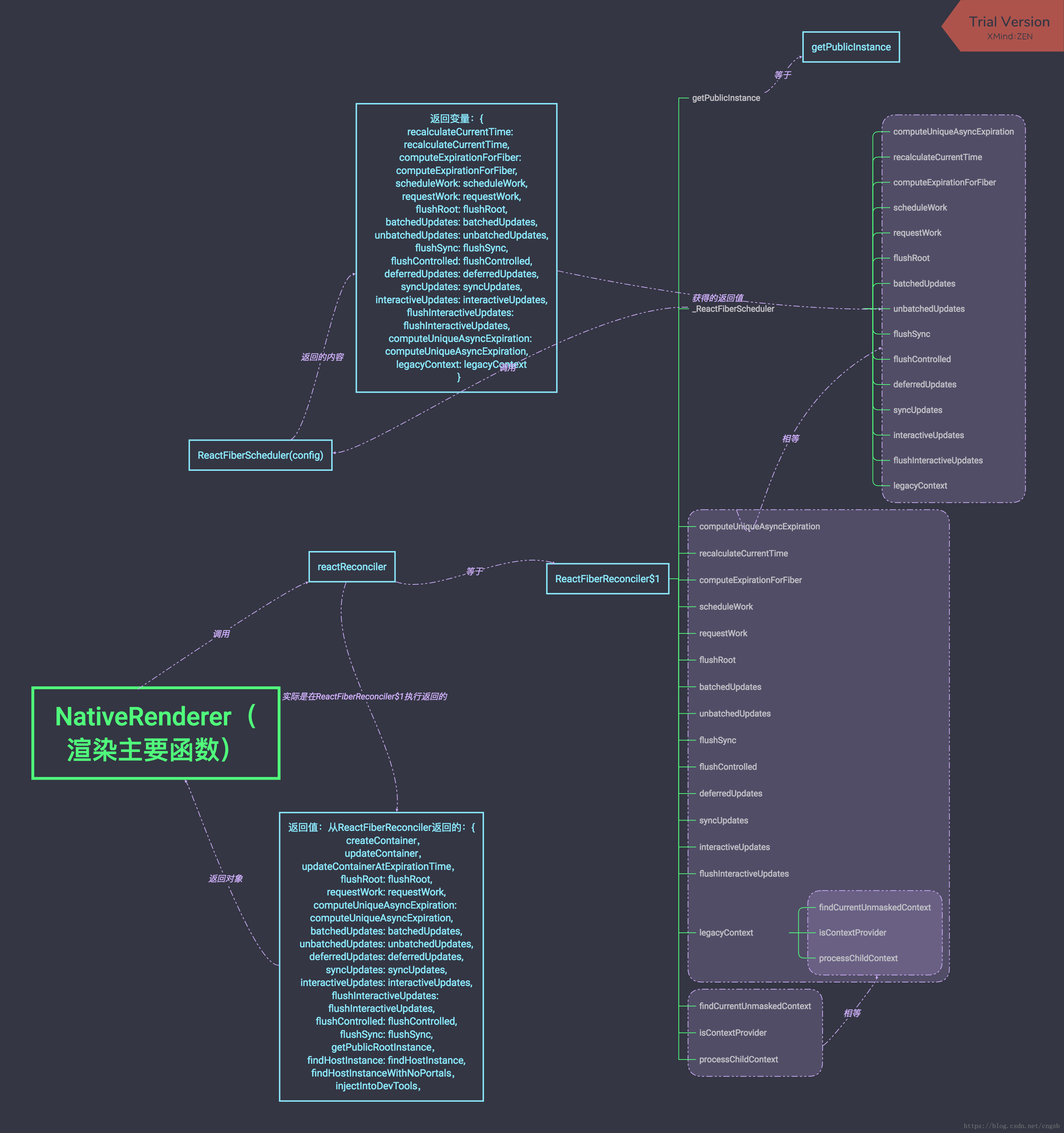Click the NativeRenderer main green node
The width and height of the screenshot is (1064, 1133).
[155, 732]
